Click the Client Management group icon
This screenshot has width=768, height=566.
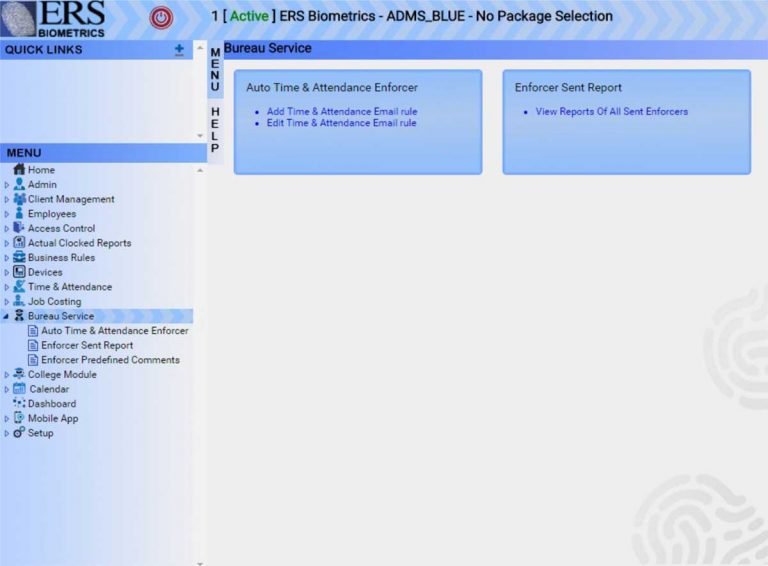19,199
